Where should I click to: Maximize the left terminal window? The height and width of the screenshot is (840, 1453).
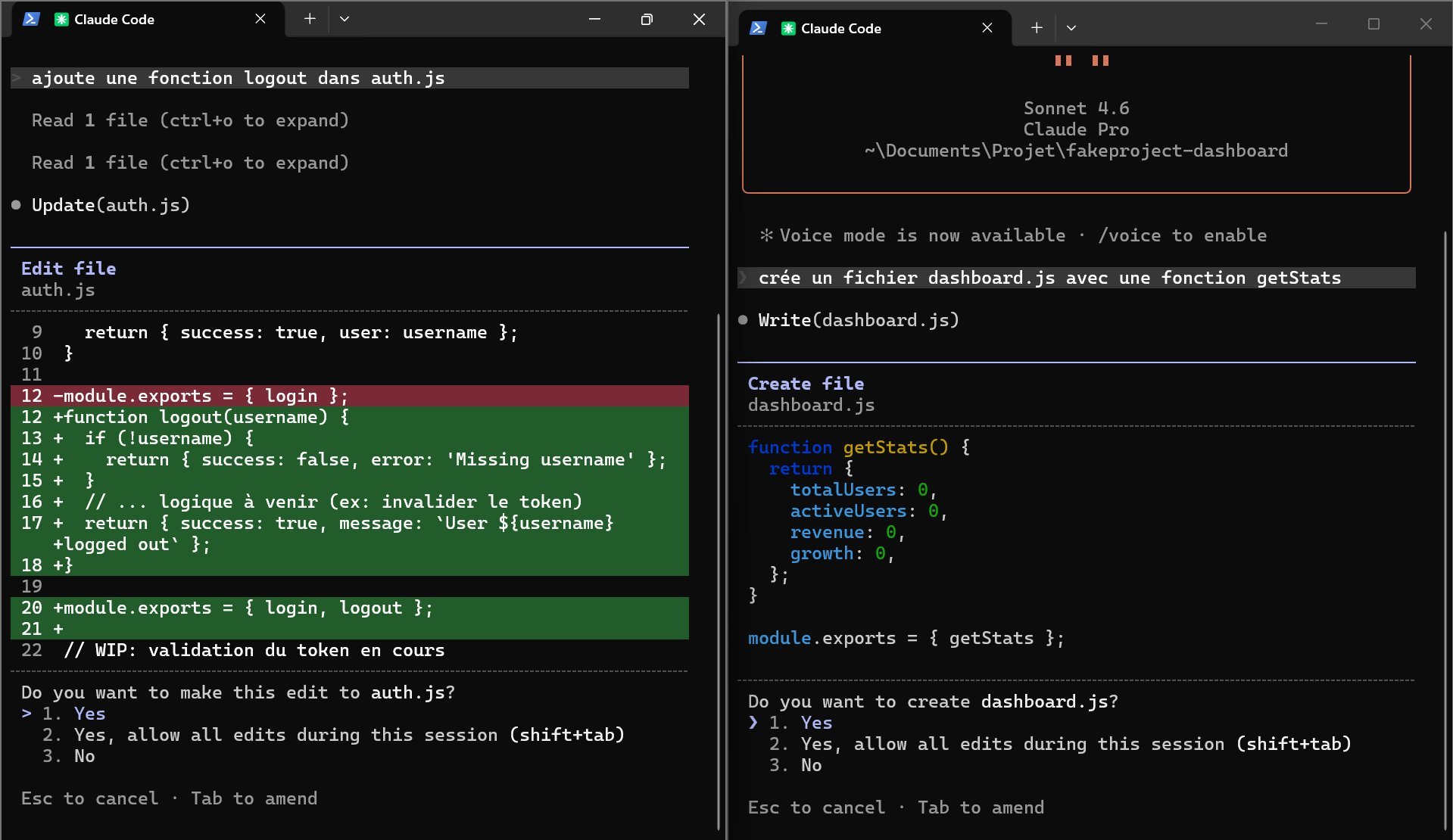pos(647,19)
